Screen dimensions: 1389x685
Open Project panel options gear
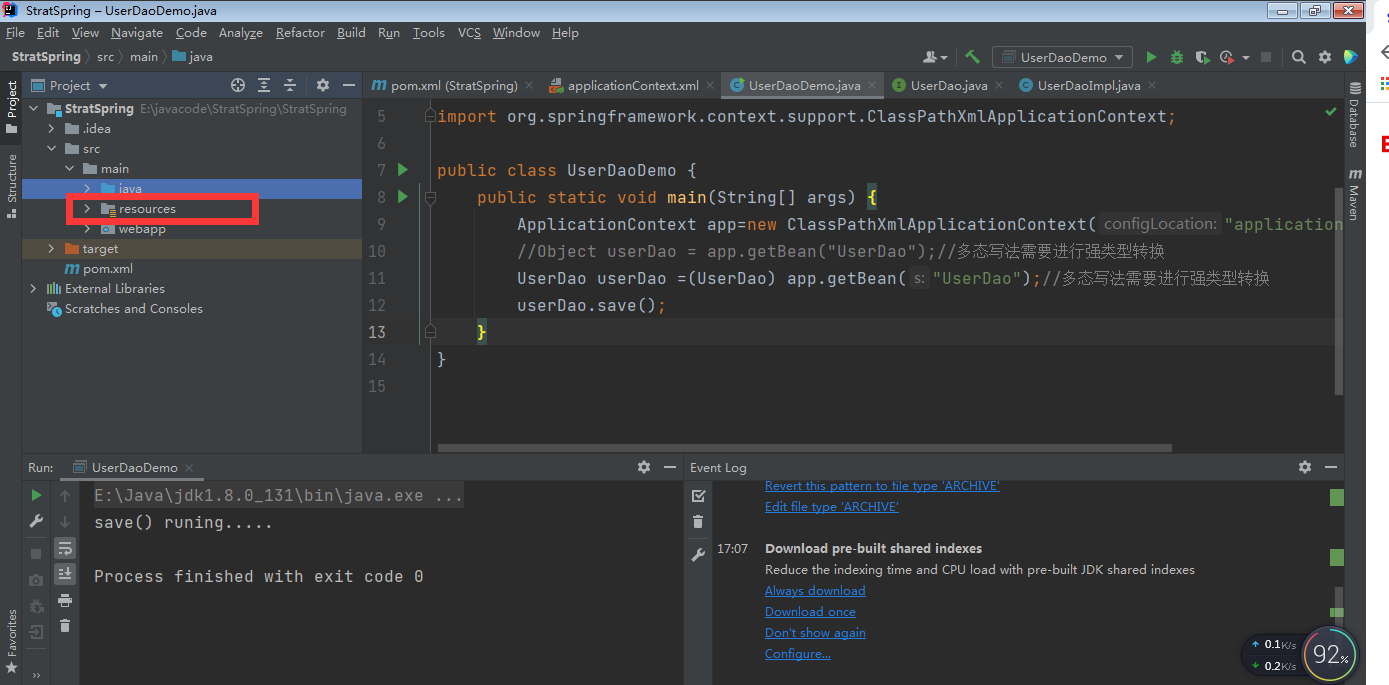click(322, 85)
